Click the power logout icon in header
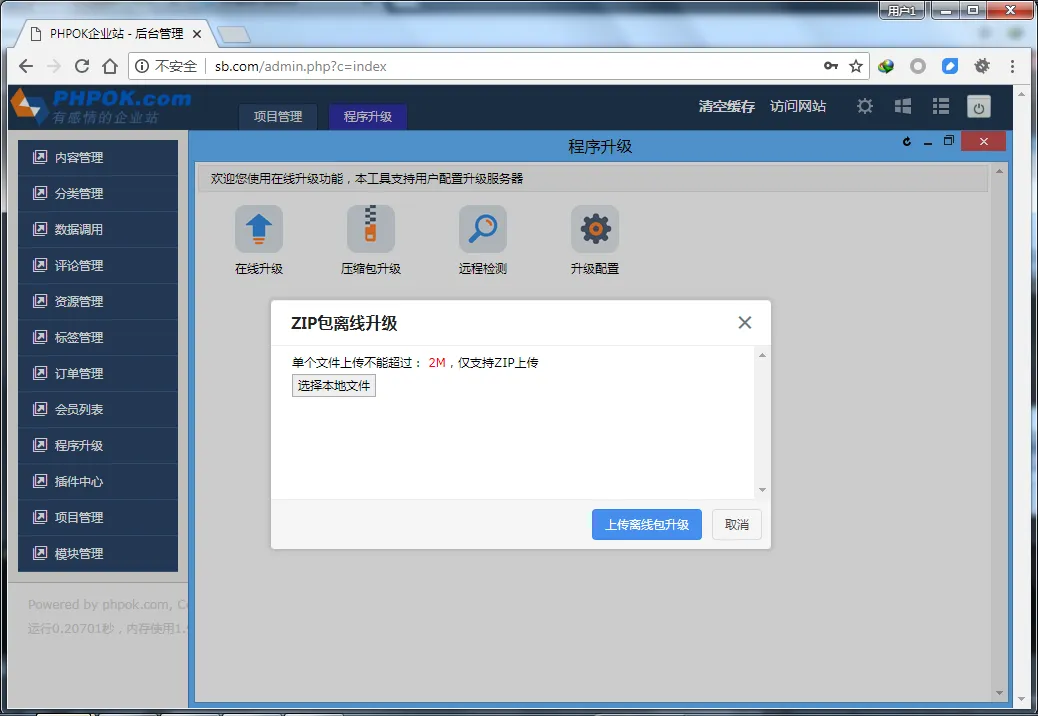The image size is (1038, 716). pyautogui.click(x=979, y=107)
